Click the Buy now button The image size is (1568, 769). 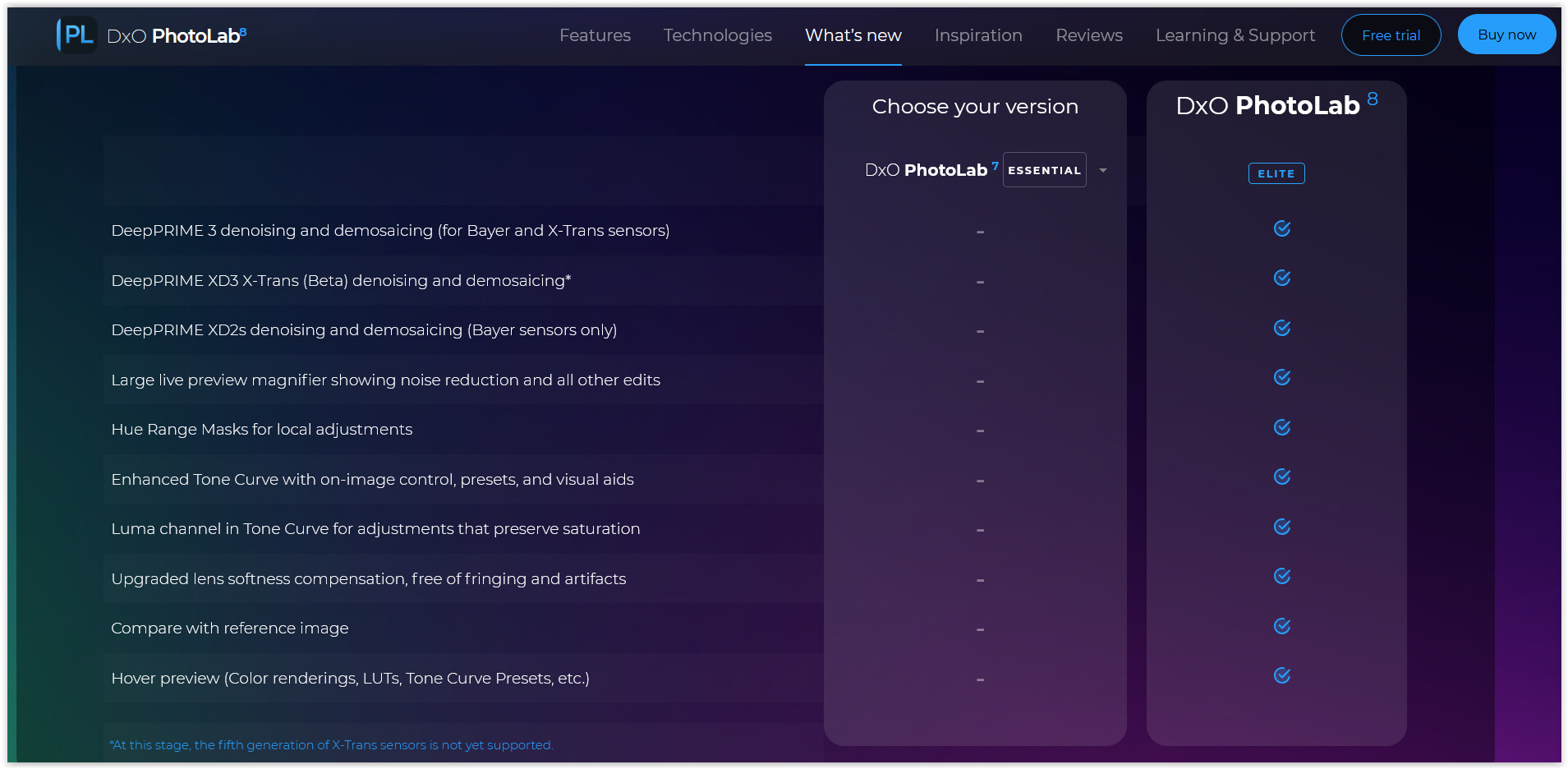1506,35
